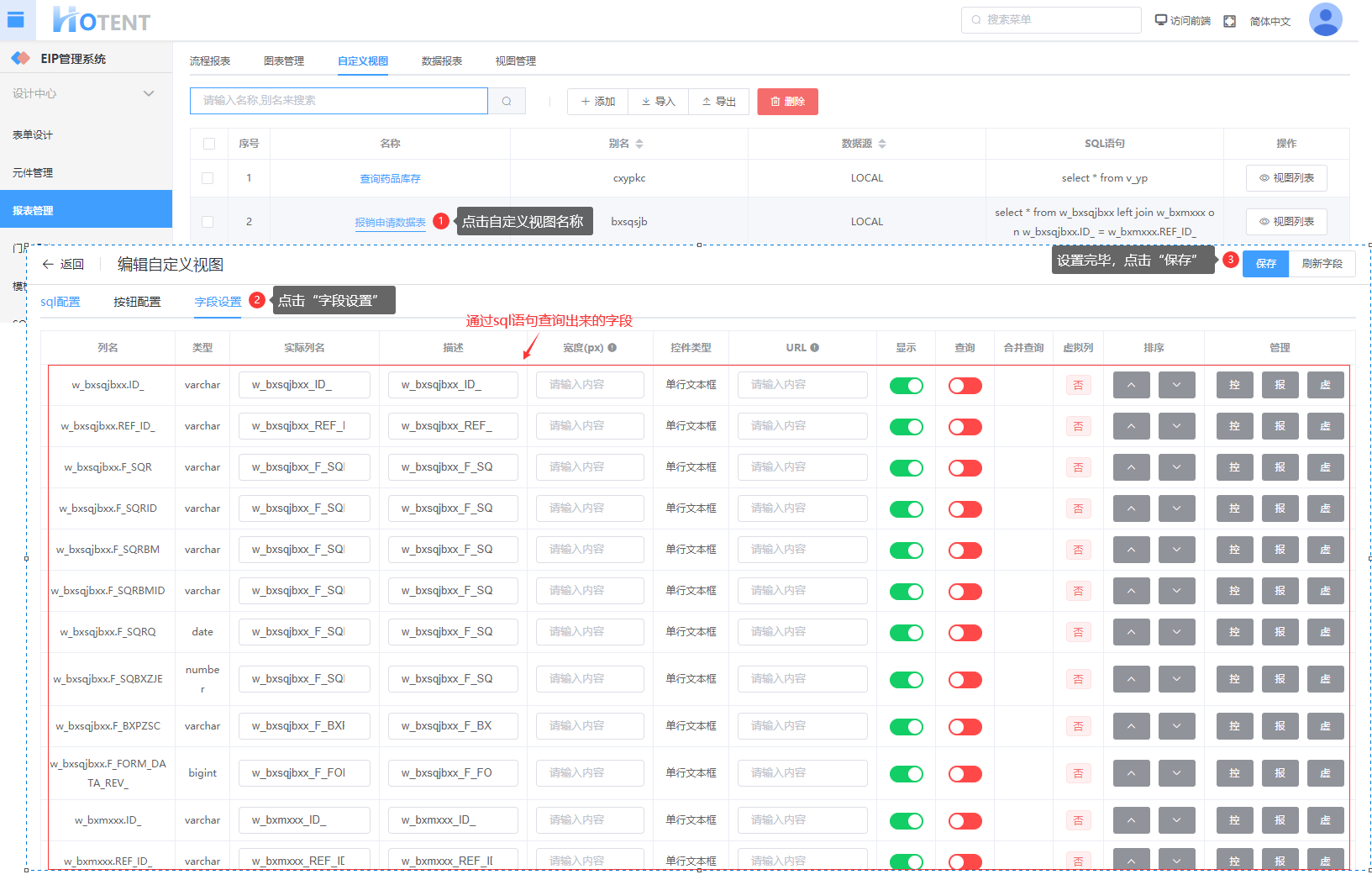Click the blue 保存 button
The image size is (1372, 885).
tap(1265, 264)
